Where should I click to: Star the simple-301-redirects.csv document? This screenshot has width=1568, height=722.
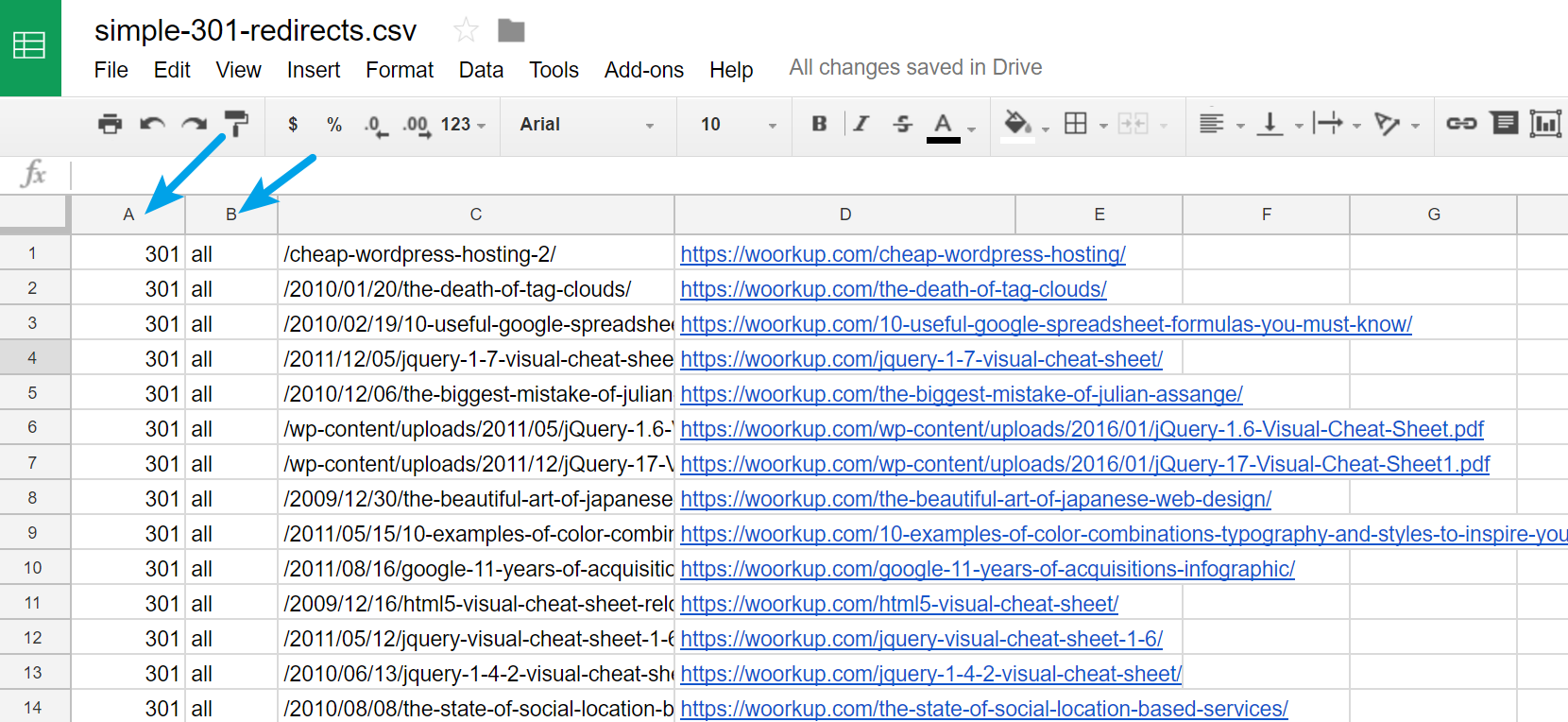tap(466, 31)
